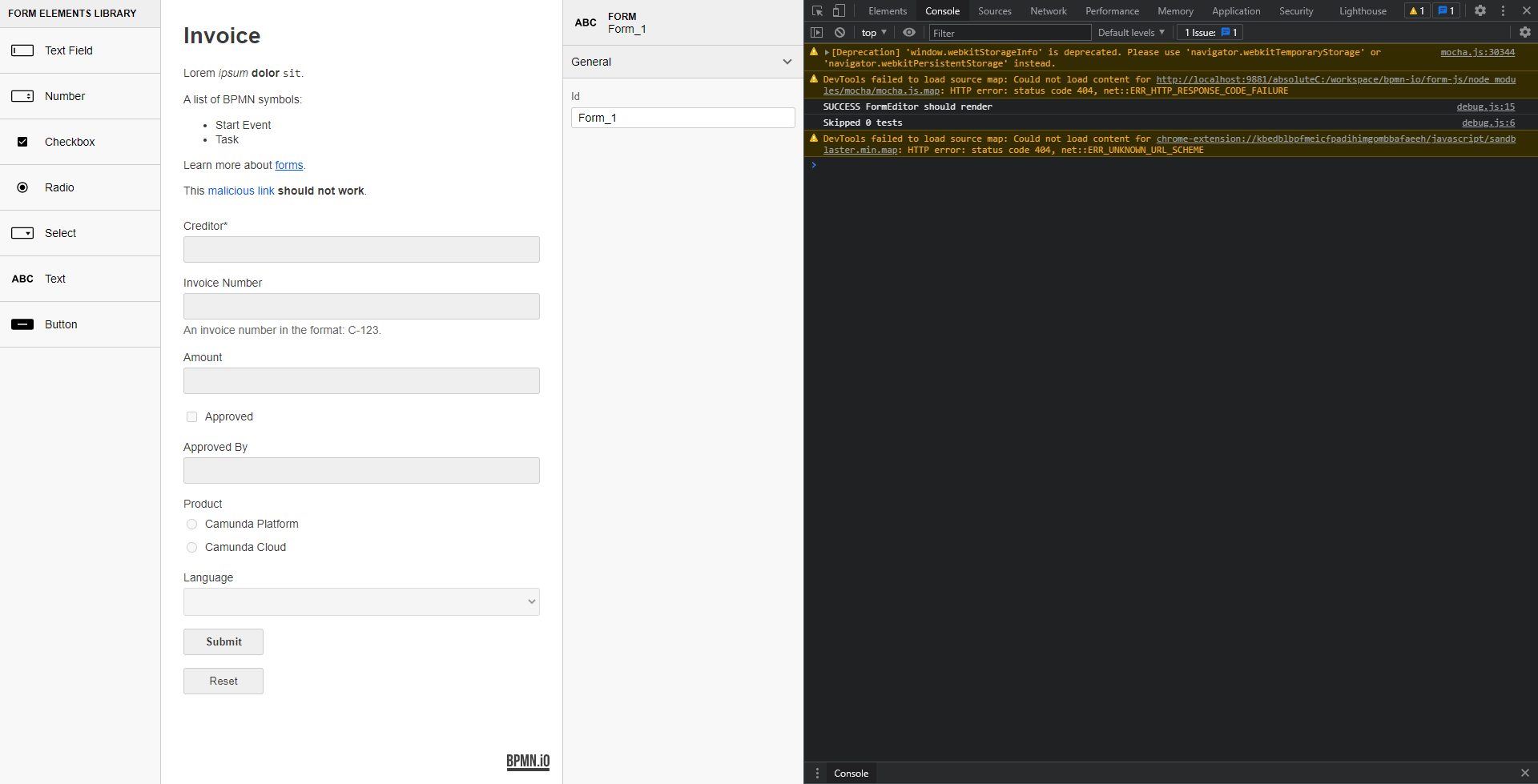Click the Select element icon in the sidebar
The image size is (1538, 784).
pos(22,232)
